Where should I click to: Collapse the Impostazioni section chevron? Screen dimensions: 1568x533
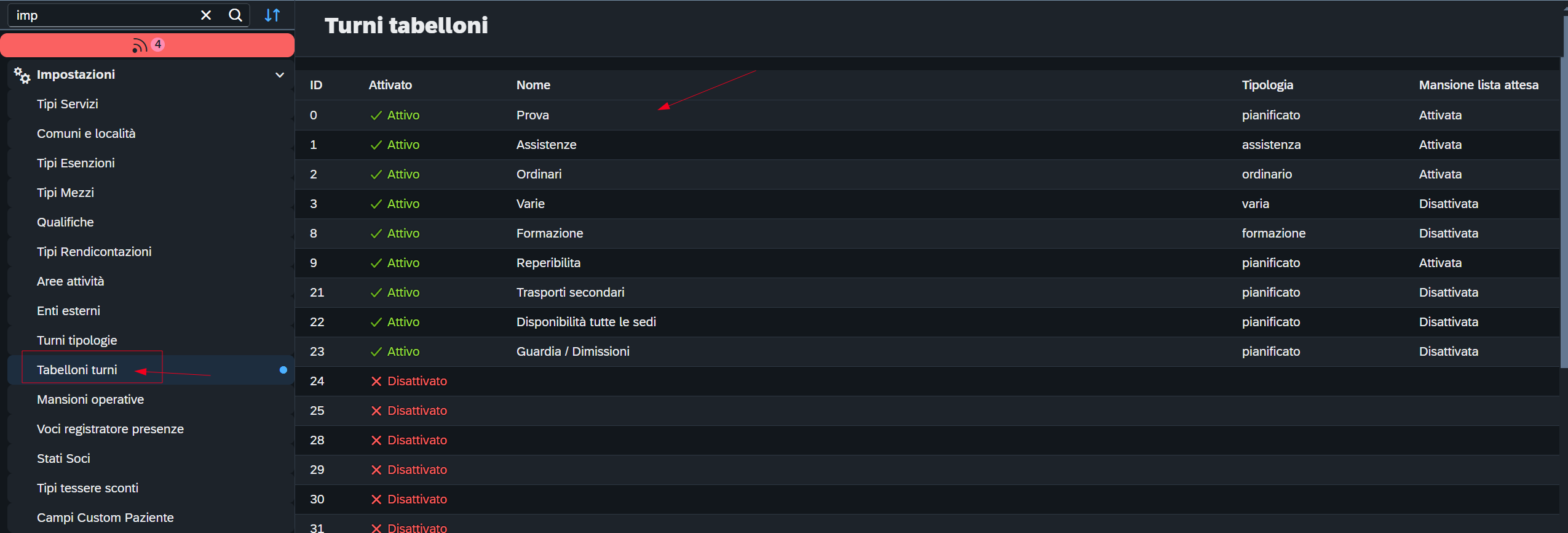click(280, 75)
